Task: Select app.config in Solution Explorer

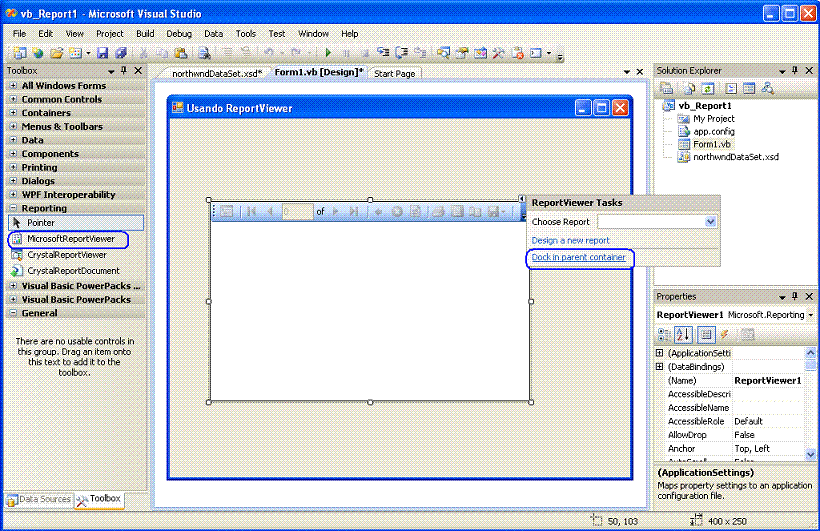Action: pos(714,131)
